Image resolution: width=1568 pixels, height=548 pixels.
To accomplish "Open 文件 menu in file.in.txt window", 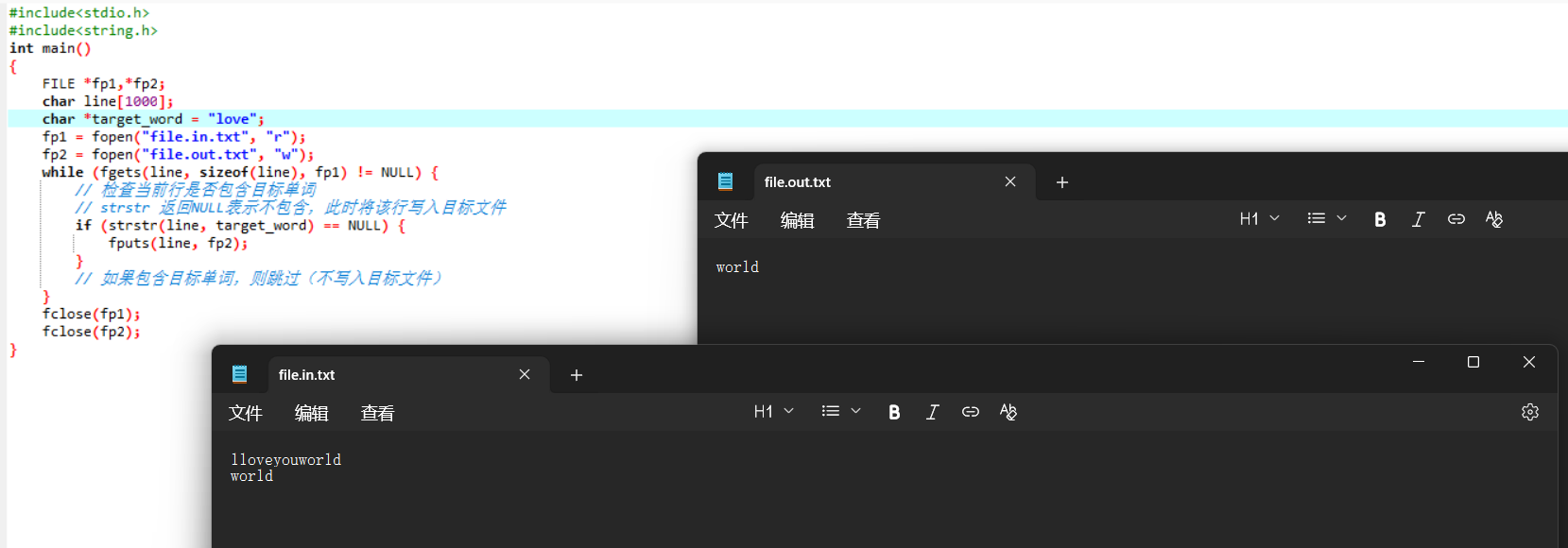I will [246, 413].
